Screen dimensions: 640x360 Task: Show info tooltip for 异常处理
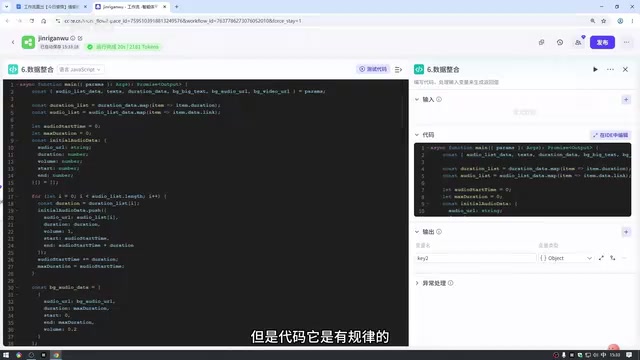point(451,283)
